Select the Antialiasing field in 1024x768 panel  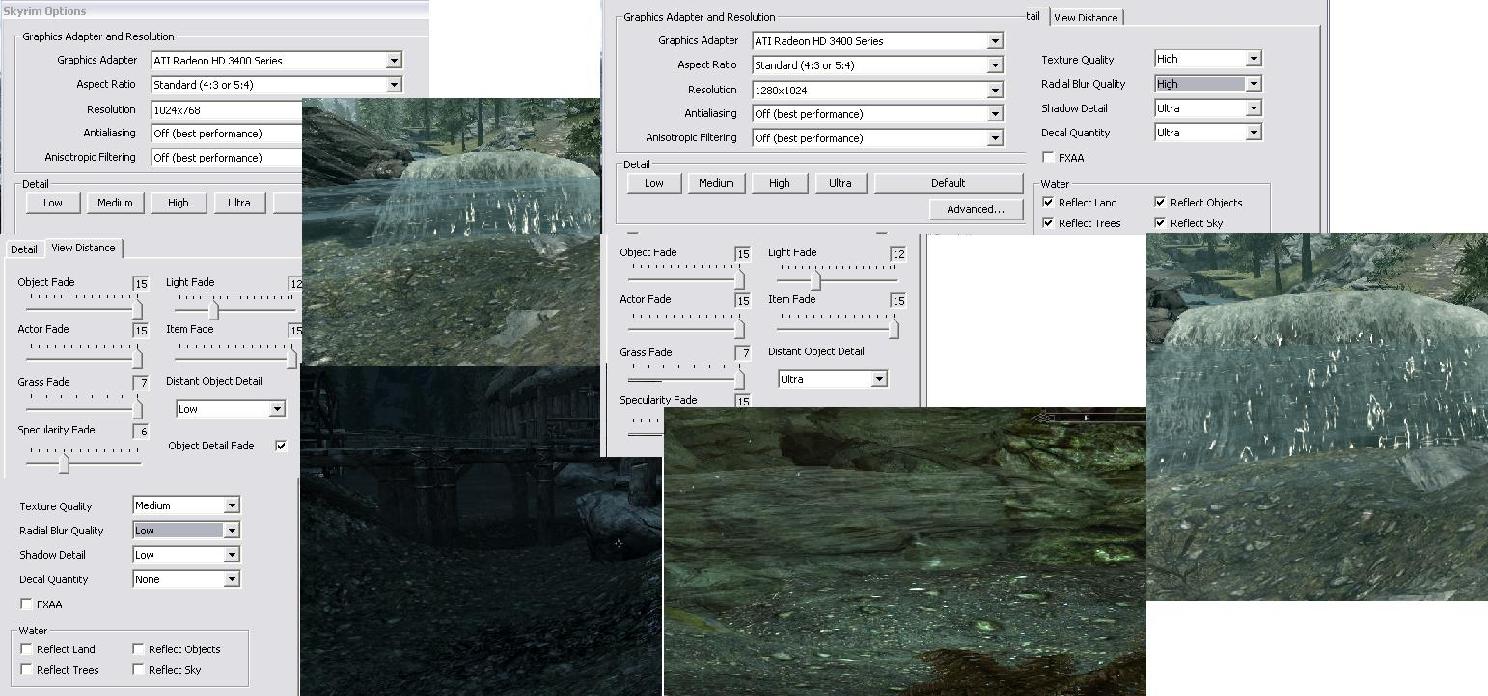click(226, 133)
